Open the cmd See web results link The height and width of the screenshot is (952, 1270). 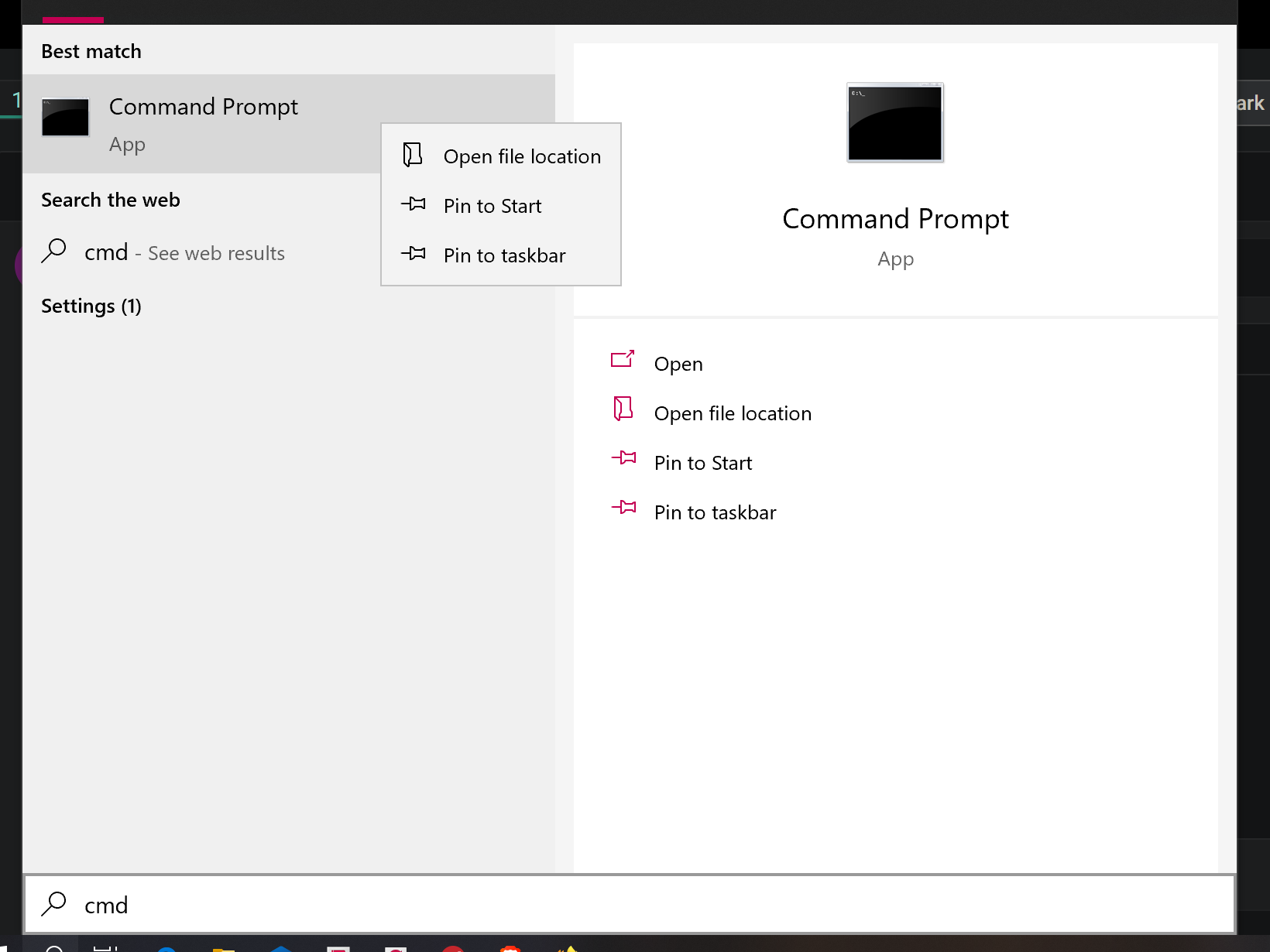point(186,253)
